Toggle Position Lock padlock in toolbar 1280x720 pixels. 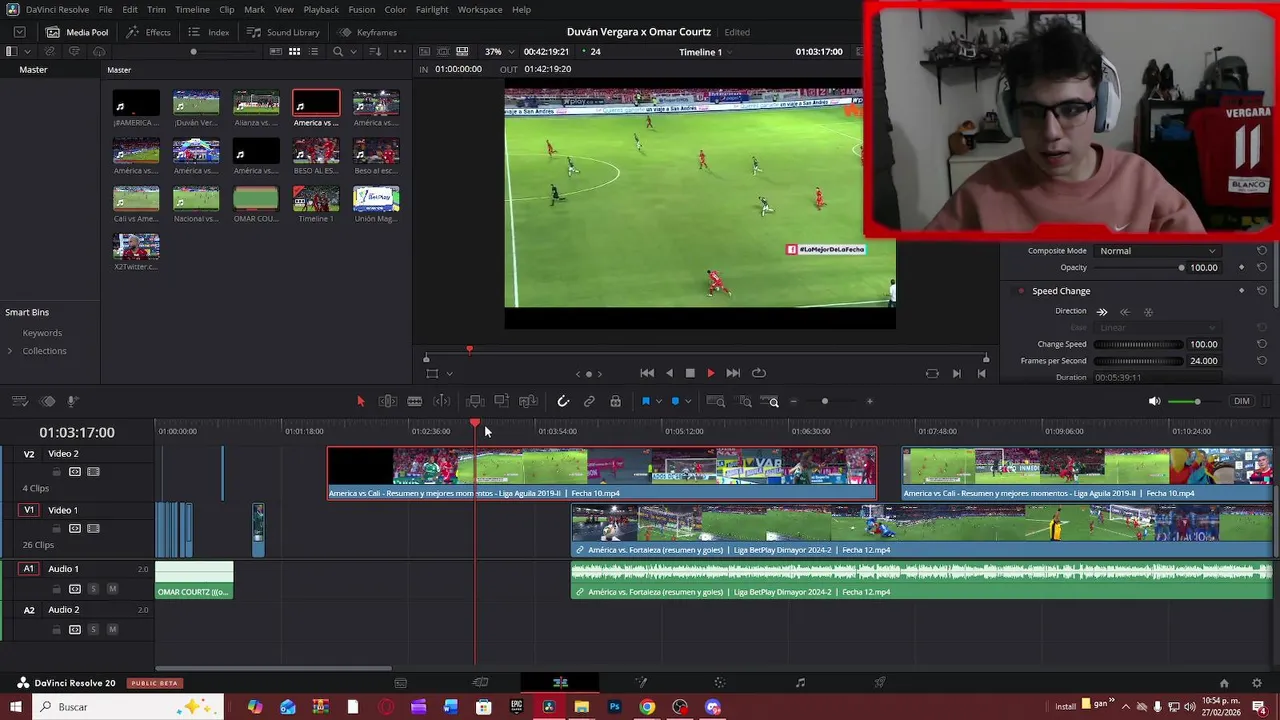pyautogui.click(x=615, y=401)
